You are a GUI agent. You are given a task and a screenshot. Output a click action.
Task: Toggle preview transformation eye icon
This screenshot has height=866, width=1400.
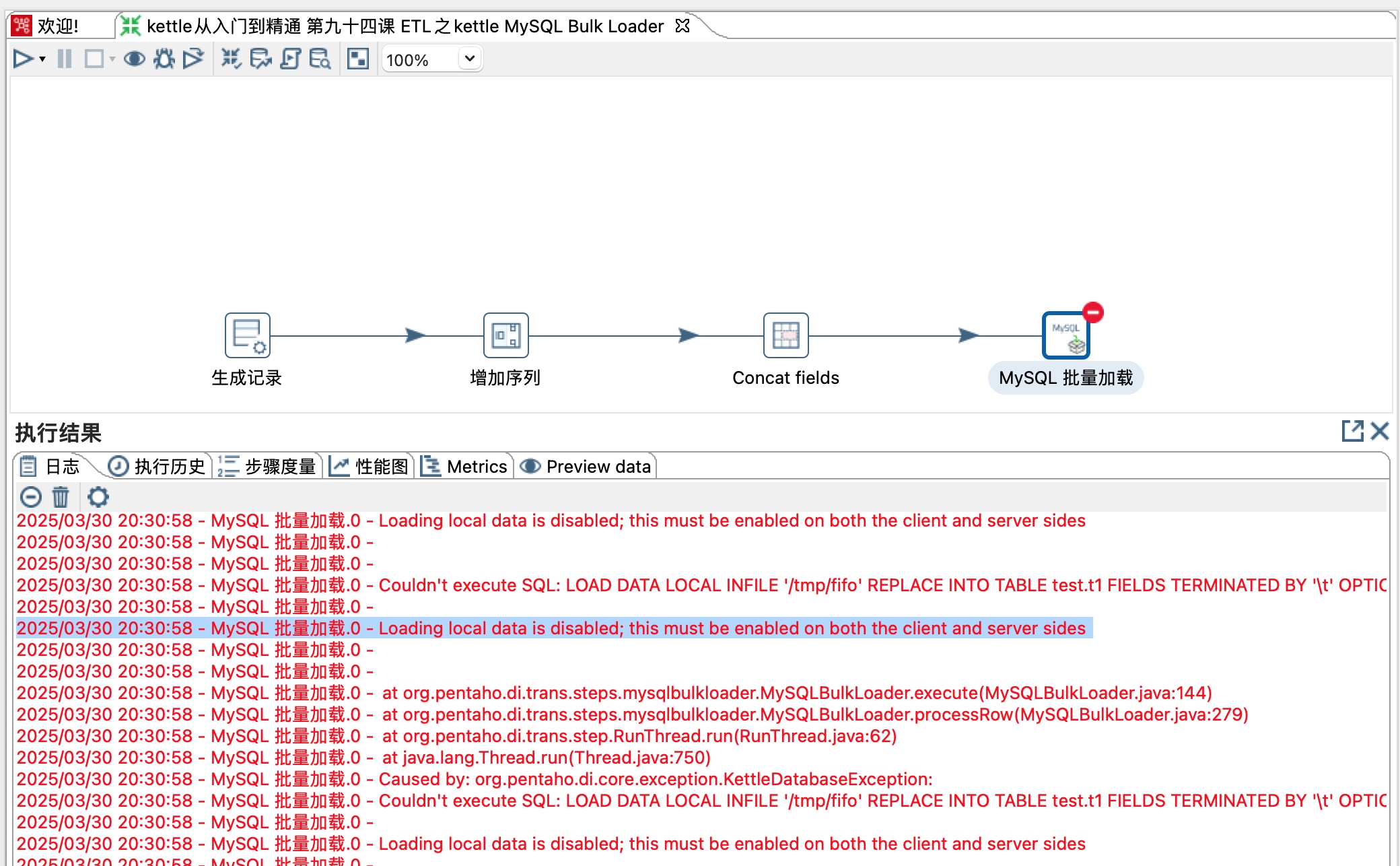[134, 59]
